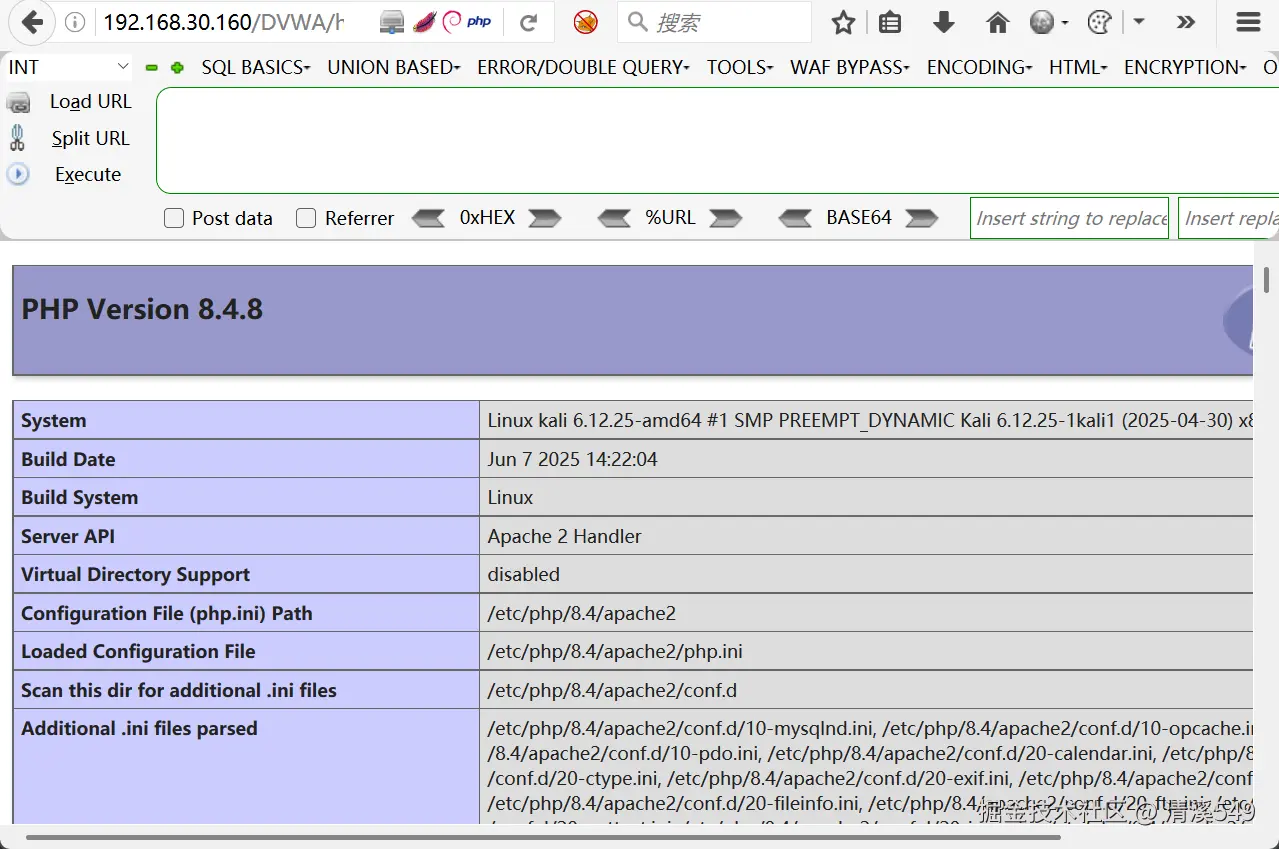The image size is (1279, 849).
Task: Reload the page with the refresh icon
Action: point(529,22)
